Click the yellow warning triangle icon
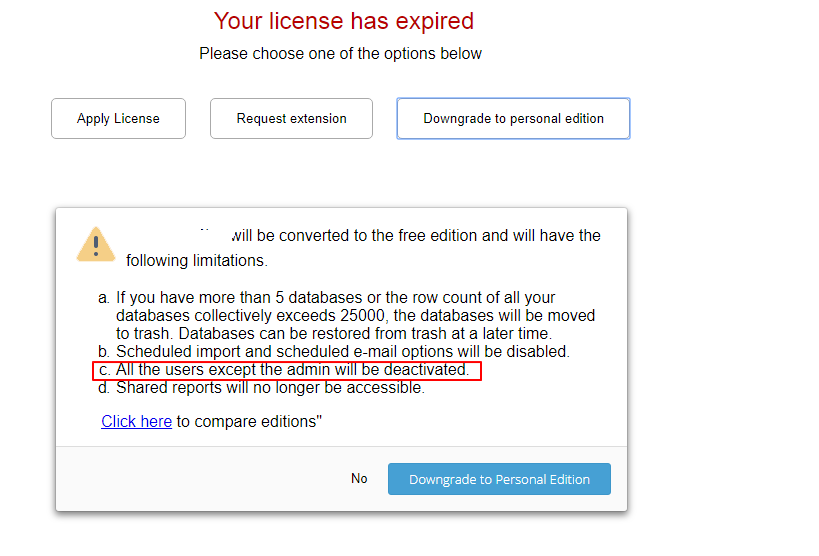The width and height of the screenshot is (819, 556). [x=96, y=244]
